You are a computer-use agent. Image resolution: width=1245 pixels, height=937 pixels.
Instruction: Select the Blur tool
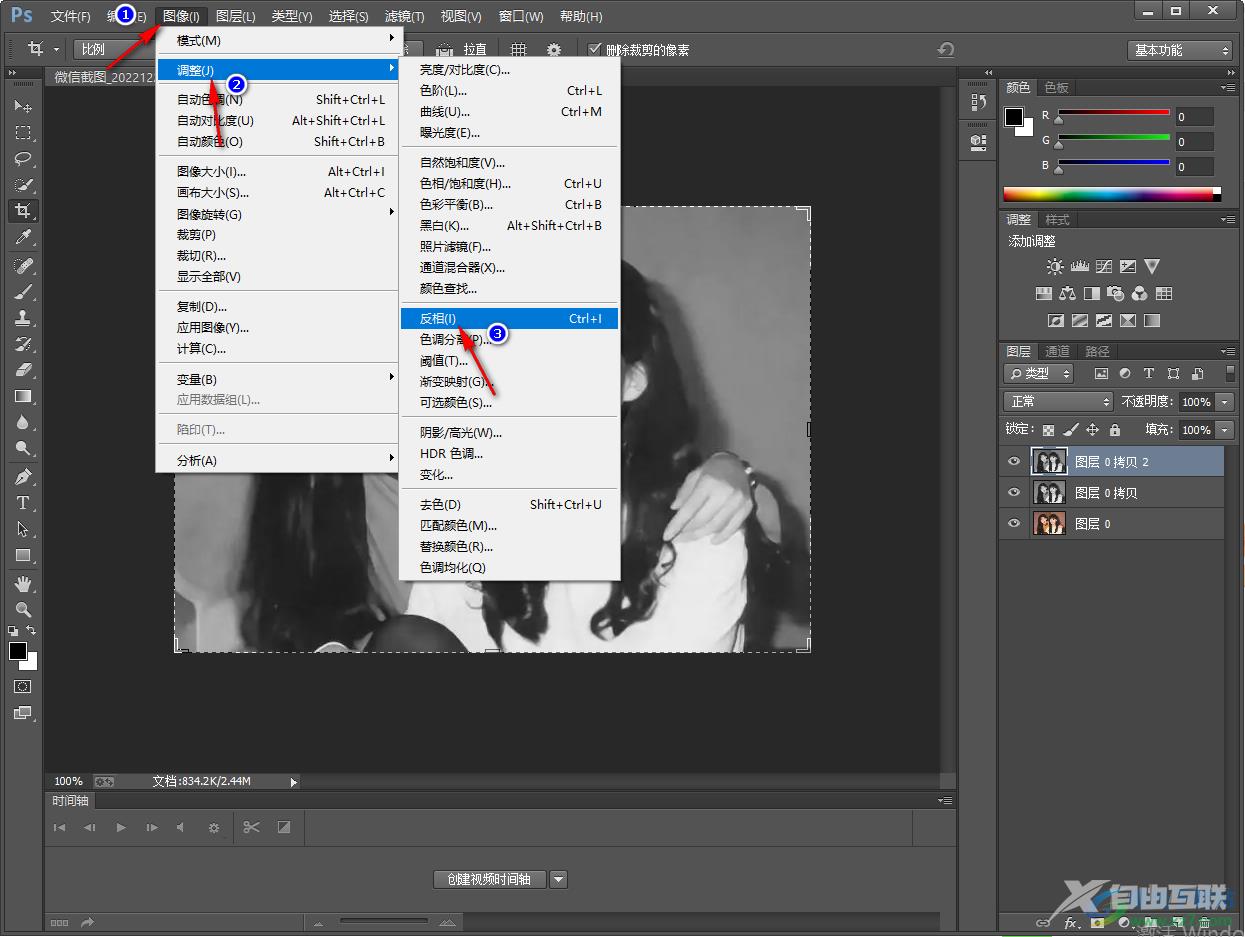click(x=23, y=422)
